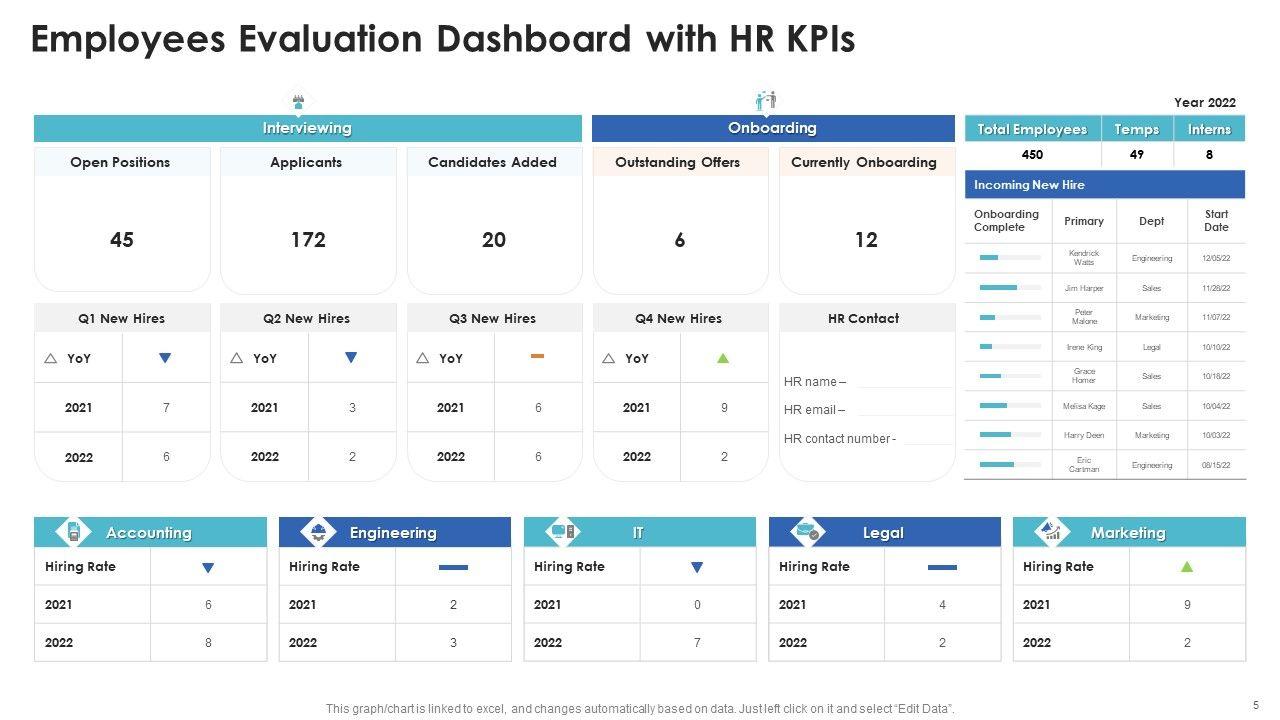Select the Incoming New Hire table header
The width and height of the screenshot is (1280, 720).
(x=1105, y=185)
